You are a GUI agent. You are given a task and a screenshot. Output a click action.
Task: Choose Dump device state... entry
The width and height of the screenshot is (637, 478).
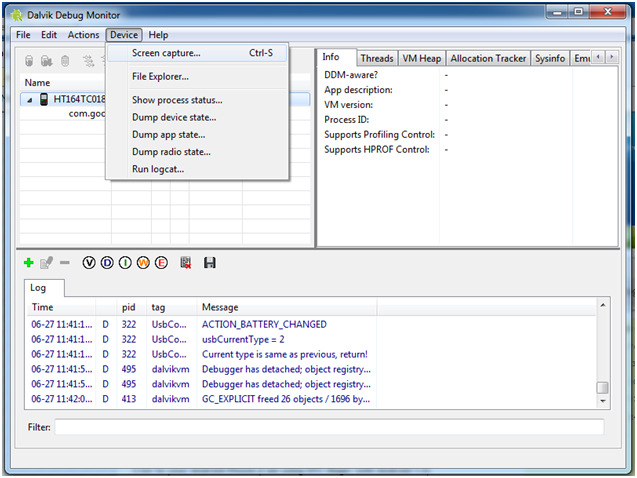[x=197, y=117]
